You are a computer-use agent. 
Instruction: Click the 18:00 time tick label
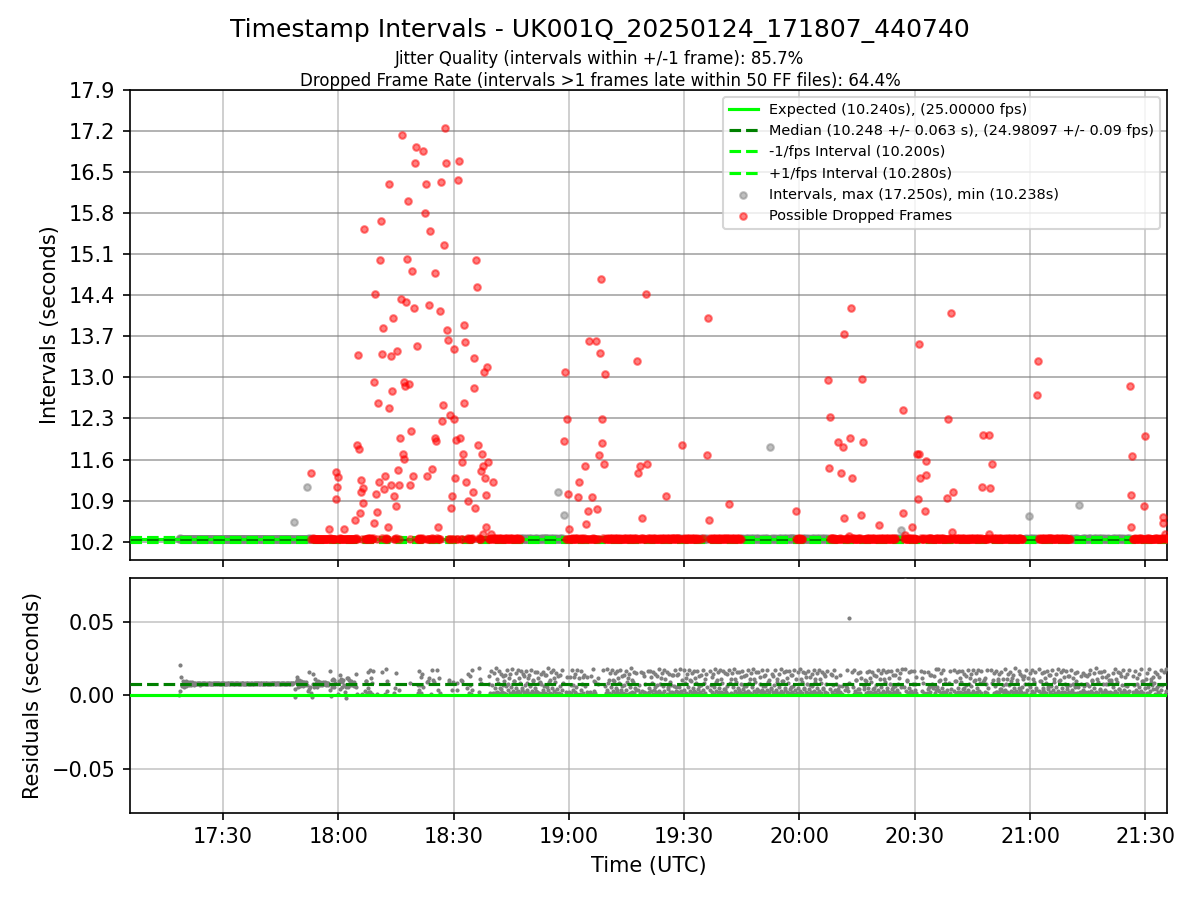[338, 835]
